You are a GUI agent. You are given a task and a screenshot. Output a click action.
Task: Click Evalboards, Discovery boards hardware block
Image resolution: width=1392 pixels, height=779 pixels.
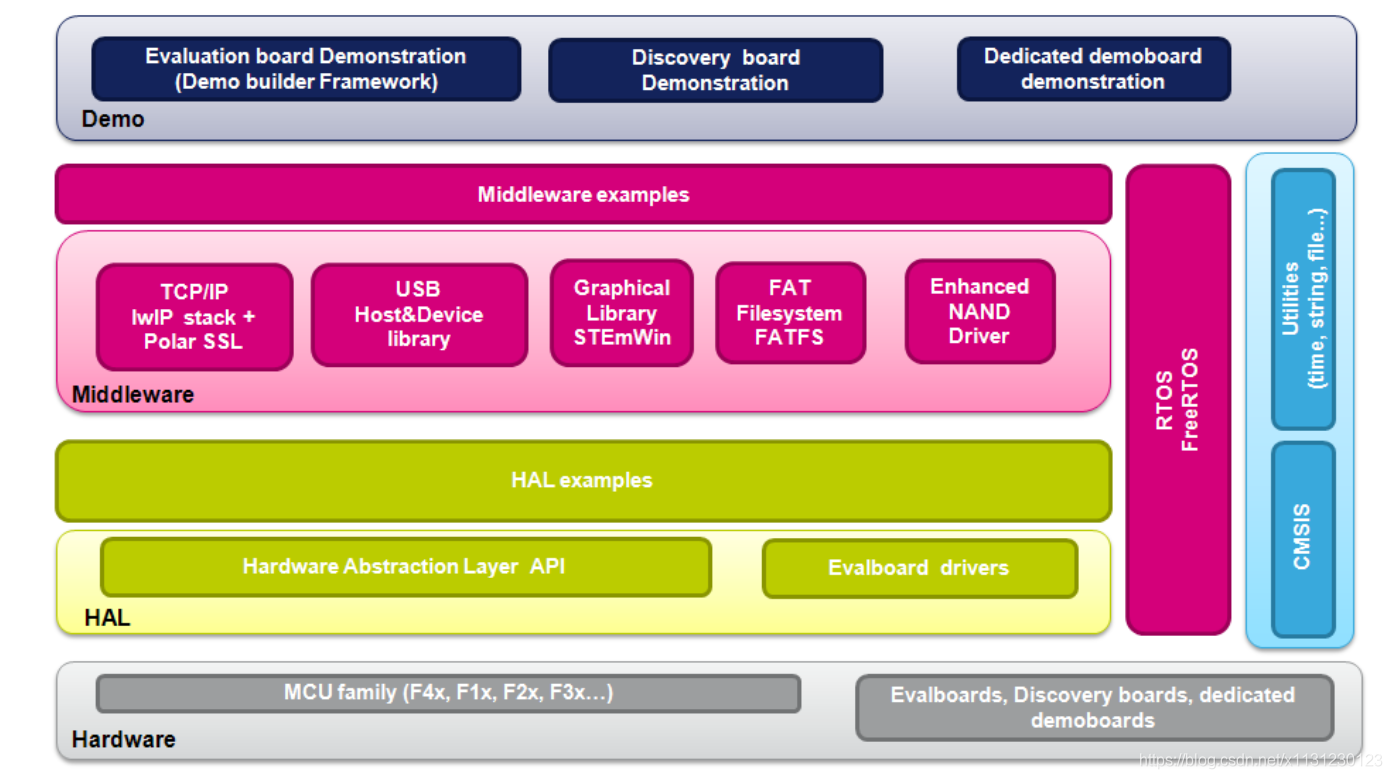pos(1093,707)
